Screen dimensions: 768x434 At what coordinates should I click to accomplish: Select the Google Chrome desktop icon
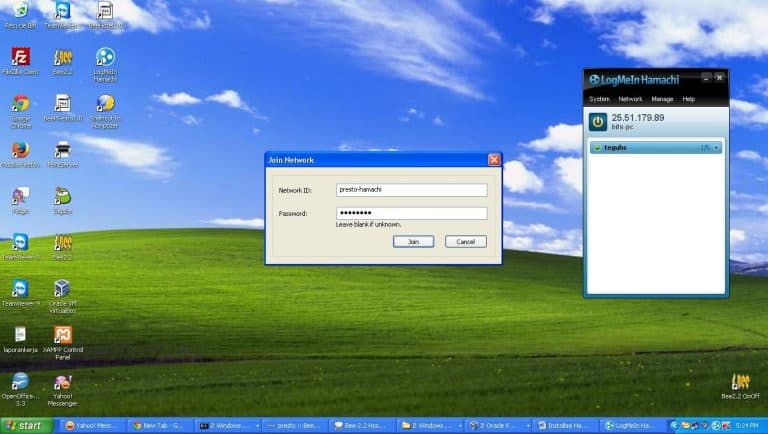pyautogui.click(x=20, y=105)
